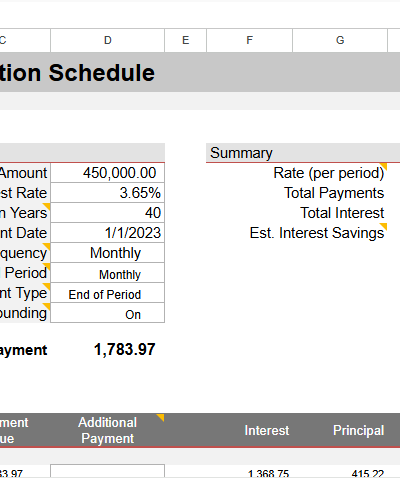The image size is (400, 479).
Task: Open the rounding cell showing On
Action: click(107, 314)
